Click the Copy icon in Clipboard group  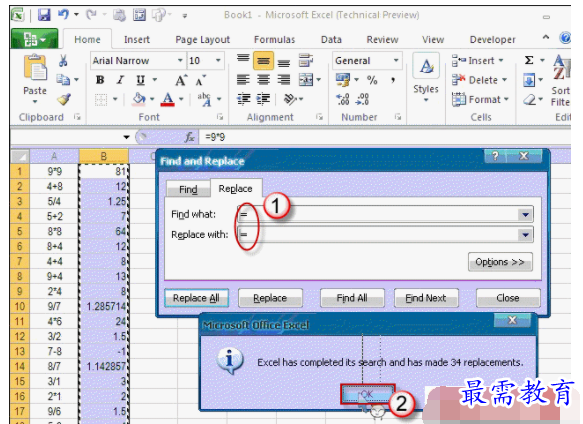pyautogui.click(x=63, y=80)
